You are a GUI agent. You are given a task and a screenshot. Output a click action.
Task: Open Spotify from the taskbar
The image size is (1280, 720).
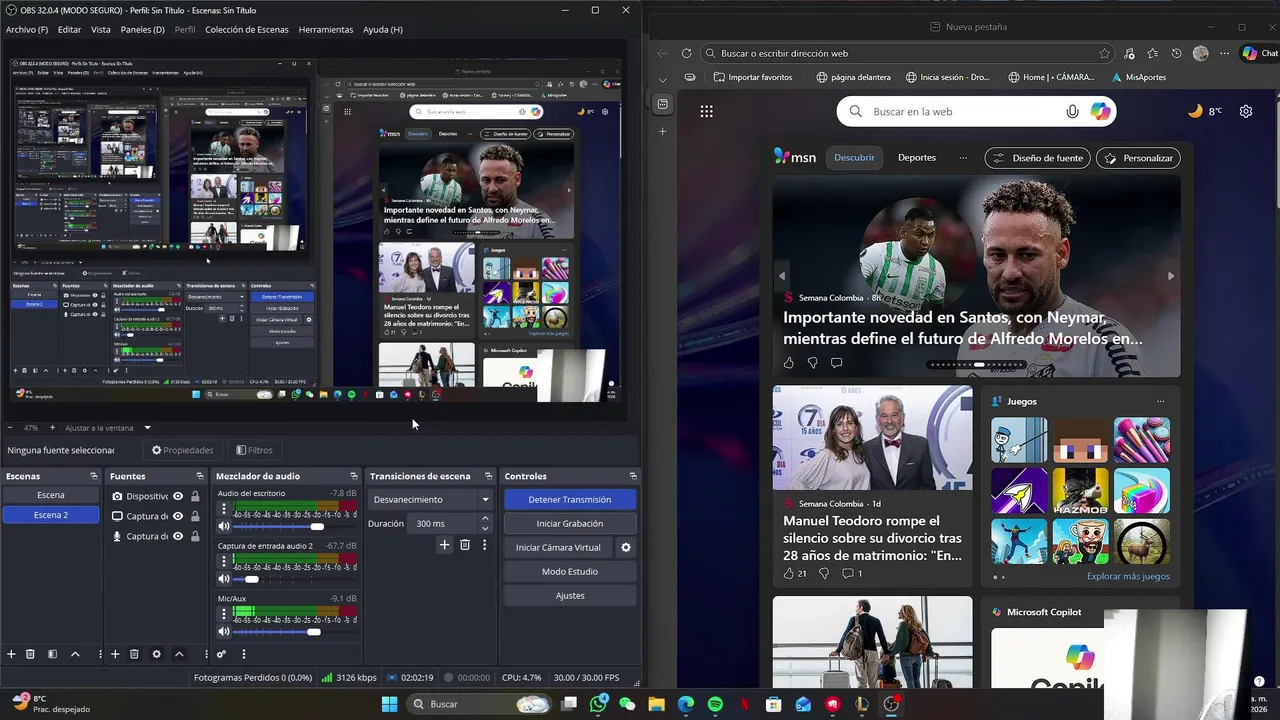coord(715,704)
